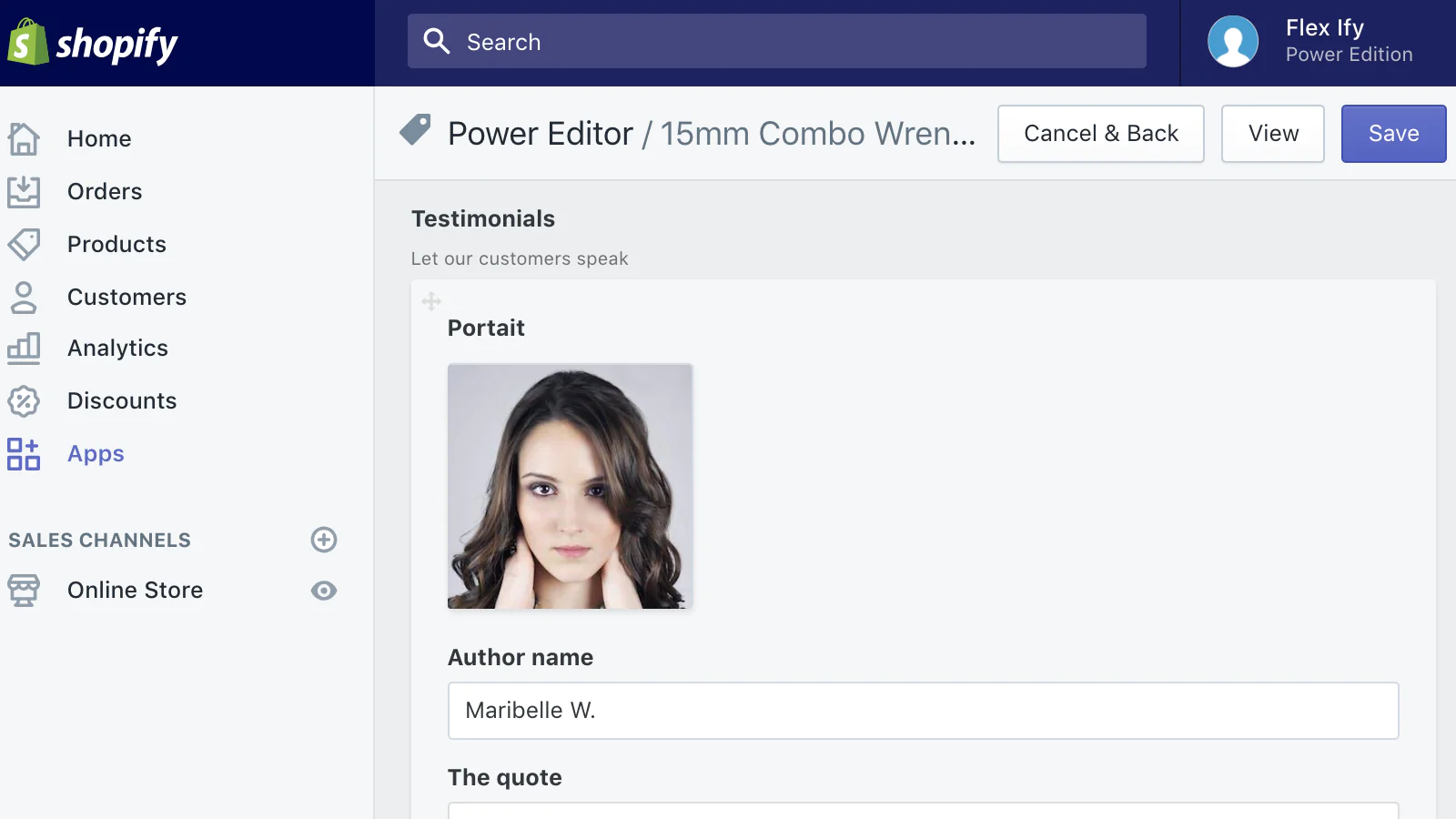The image size is (1456, 819).
Task: Select the Maribelle portrait thumbnail
Action: [570, 486]
